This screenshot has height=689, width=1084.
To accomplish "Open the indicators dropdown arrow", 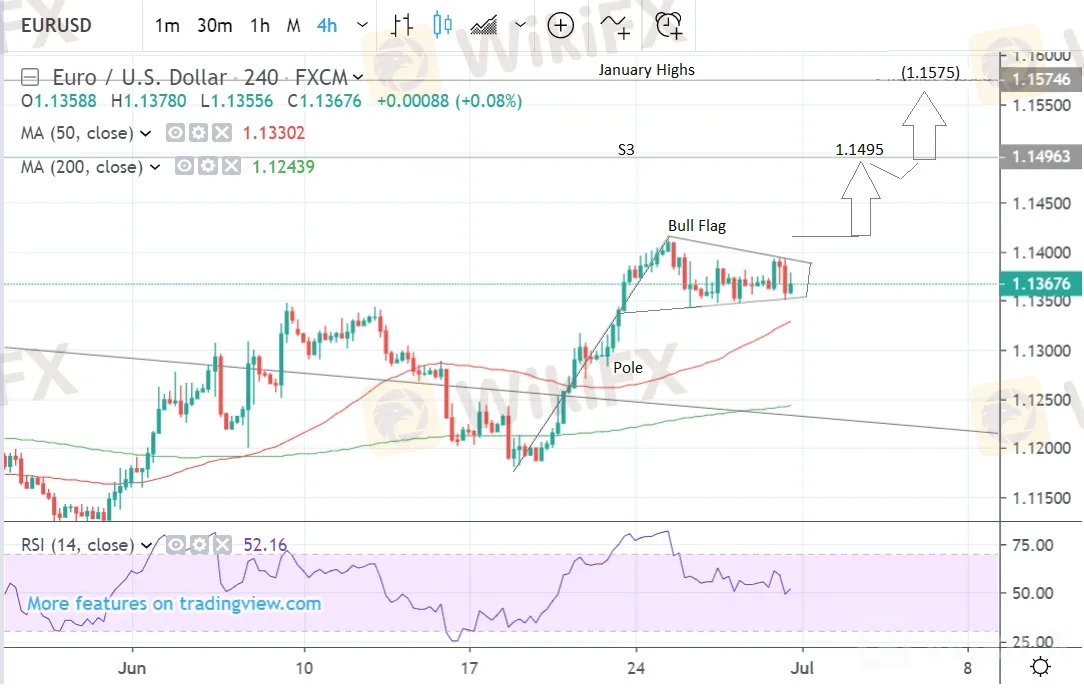I will 522,26.
